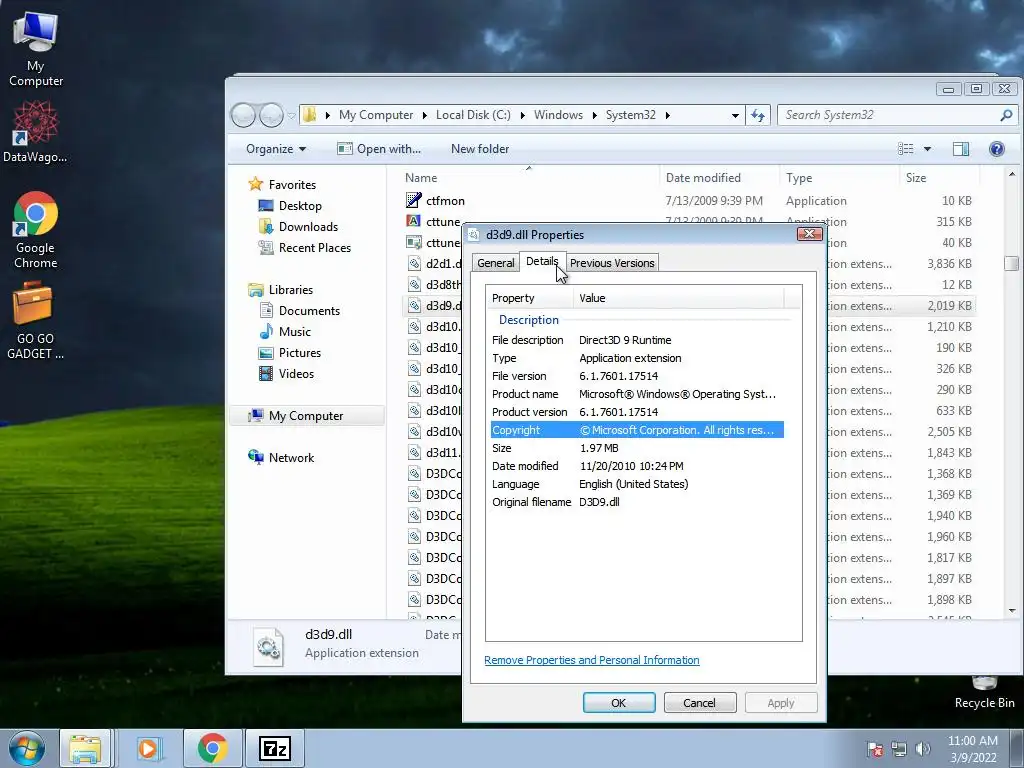The image size is (1024, 768).
Task: Click the Explorer forward arrow button
Action: pos(272,115)
